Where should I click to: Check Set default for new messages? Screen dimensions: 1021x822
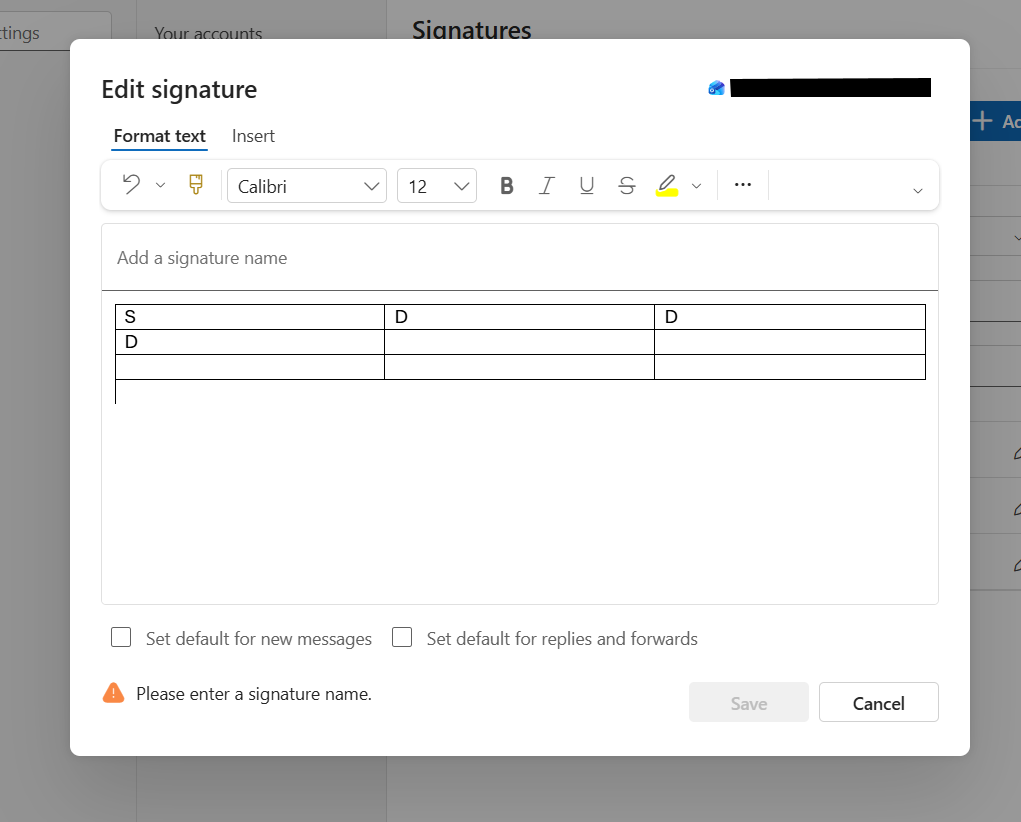(121, 637)
